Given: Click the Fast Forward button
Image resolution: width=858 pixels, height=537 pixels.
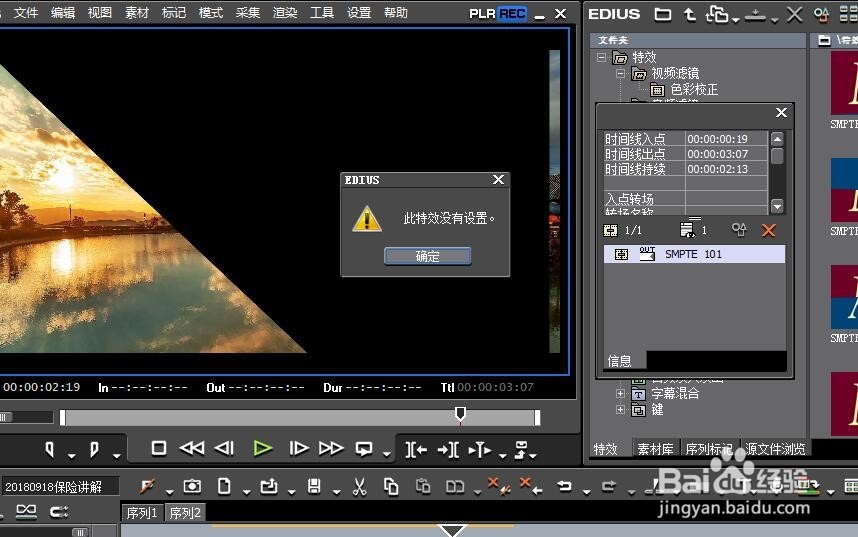Looking at the screenshot, I should 331,448.
